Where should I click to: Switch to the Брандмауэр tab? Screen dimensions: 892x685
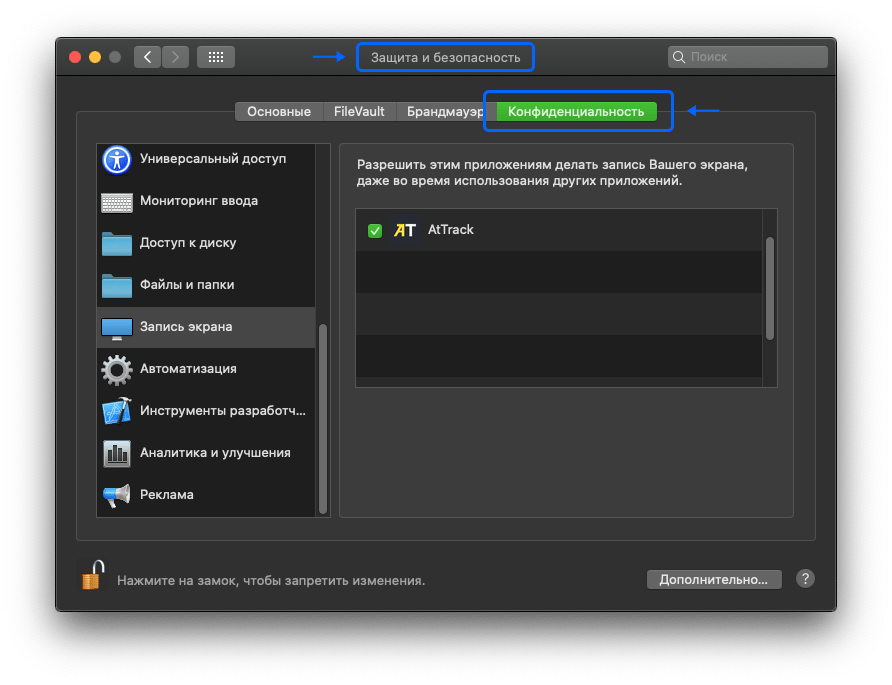pos(445,112)
